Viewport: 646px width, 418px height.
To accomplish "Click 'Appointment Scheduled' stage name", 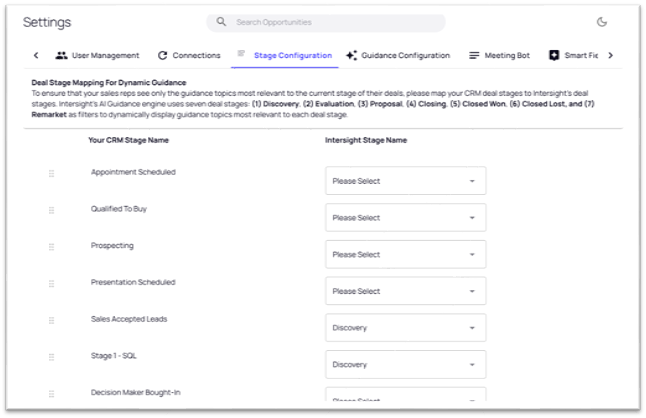I will point(133,172).
